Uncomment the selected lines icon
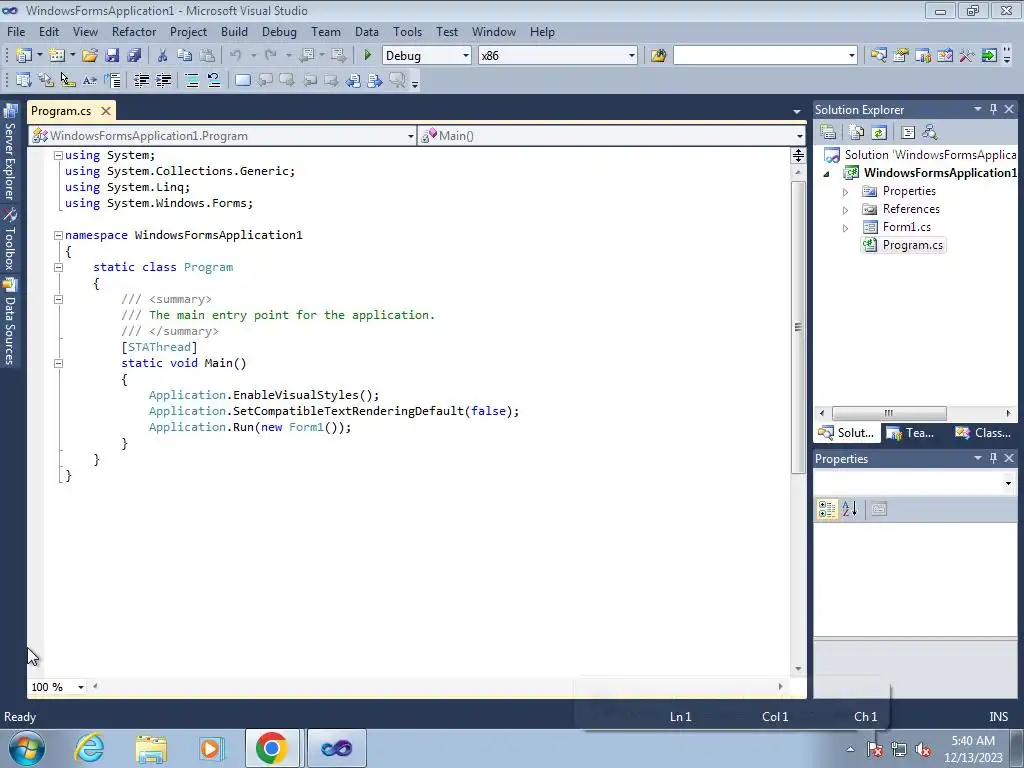The height and width of the screenshot is (768, 1024). click(214, 80)
